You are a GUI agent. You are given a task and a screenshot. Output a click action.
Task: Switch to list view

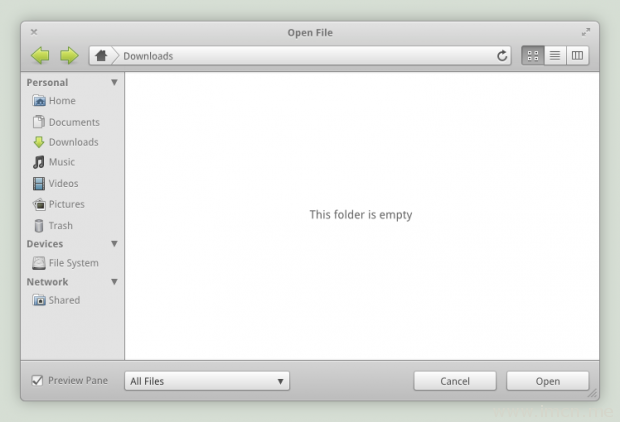(x=555, y=56)
